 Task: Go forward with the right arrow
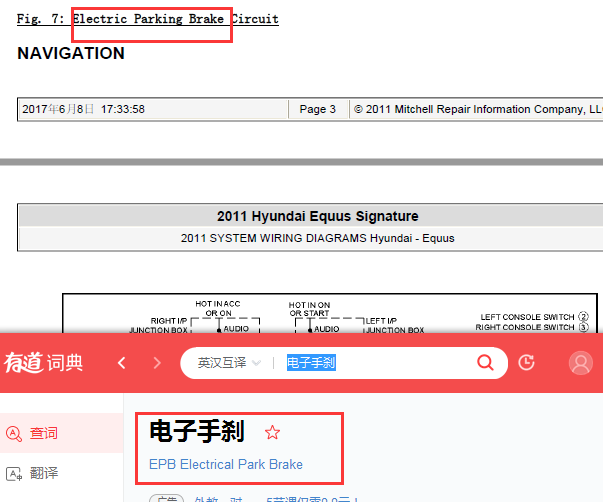click(x=157, y=363)
